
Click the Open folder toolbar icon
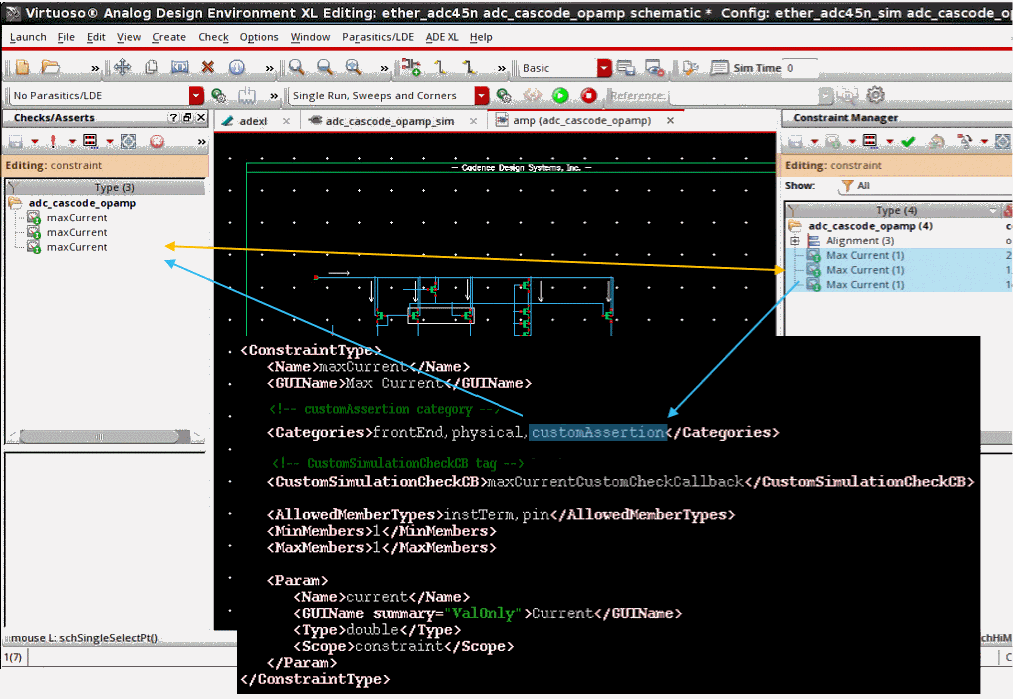click(50, 68)
